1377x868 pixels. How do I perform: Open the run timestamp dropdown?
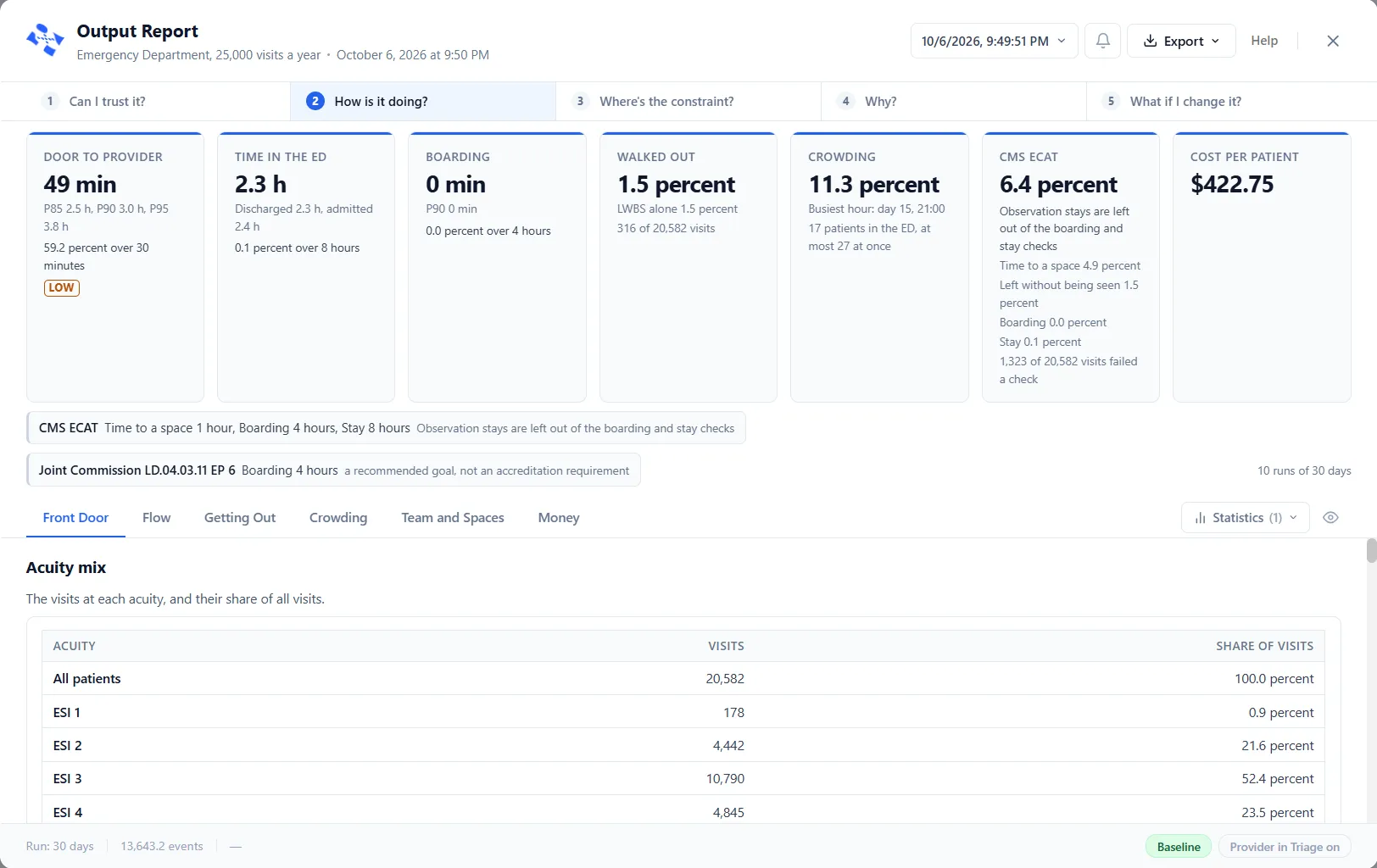tap(994, 41)
